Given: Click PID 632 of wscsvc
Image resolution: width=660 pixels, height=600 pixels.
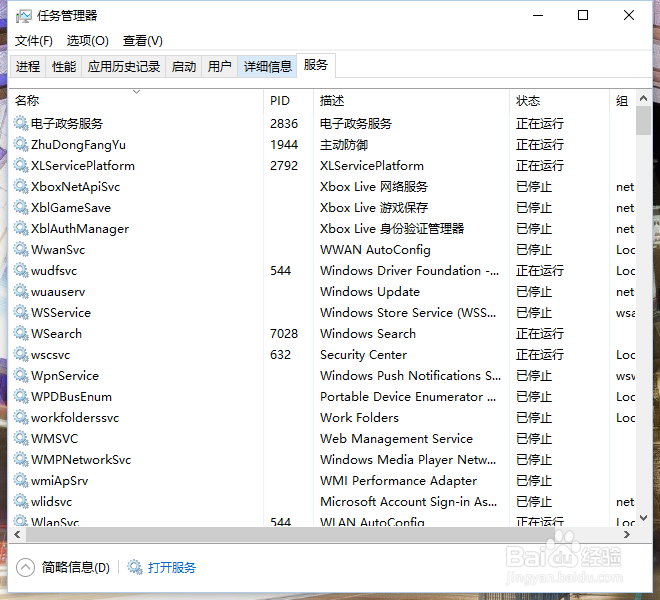Looking at the screenshot, I should [x=280, y=355].
